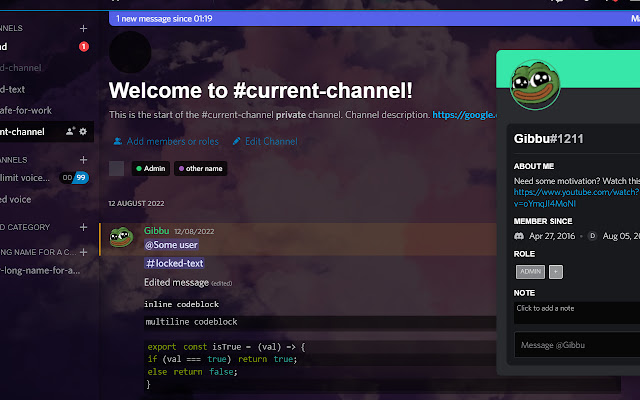Image resolution: width=640 pixels, height=400 pixels.
Task: Click the red unread badge showing 1
Action: tap(84, 47)
